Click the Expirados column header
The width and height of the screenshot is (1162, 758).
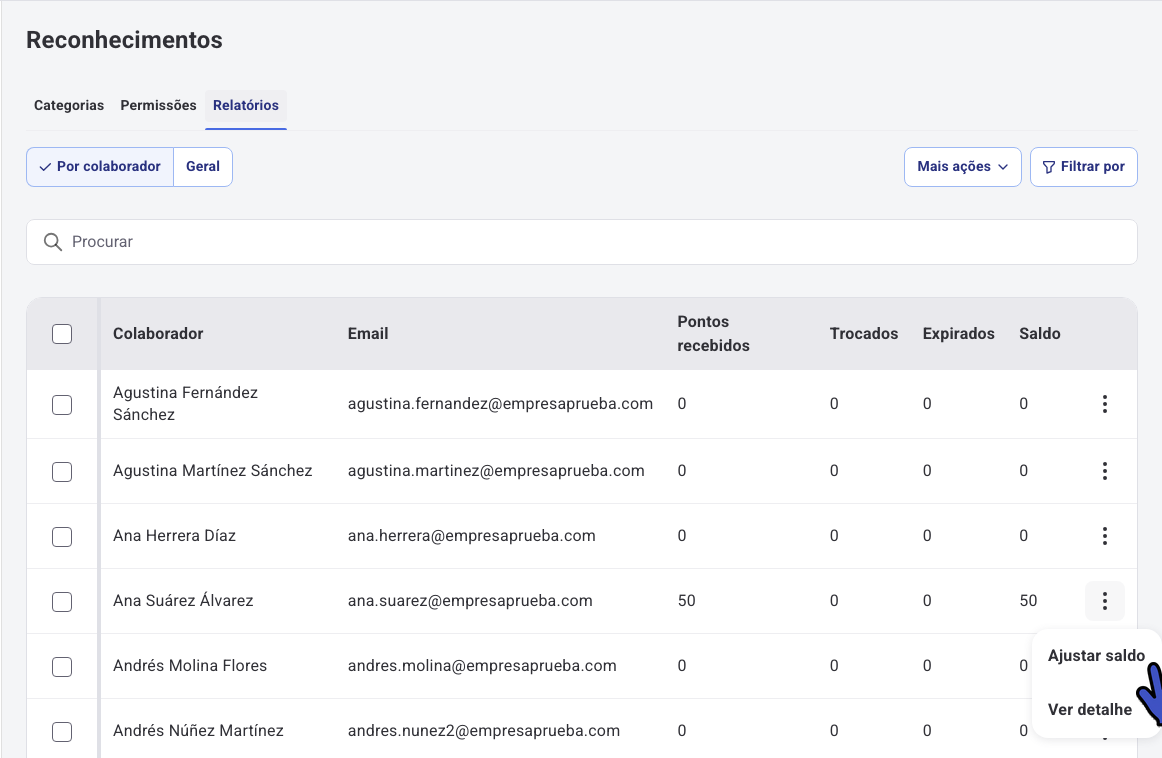tap(958, 333)
